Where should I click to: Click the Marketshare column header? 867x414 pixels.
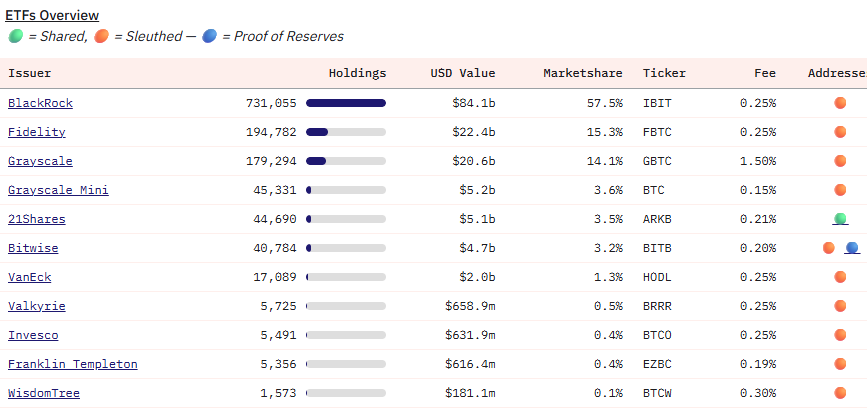[582, 73]
